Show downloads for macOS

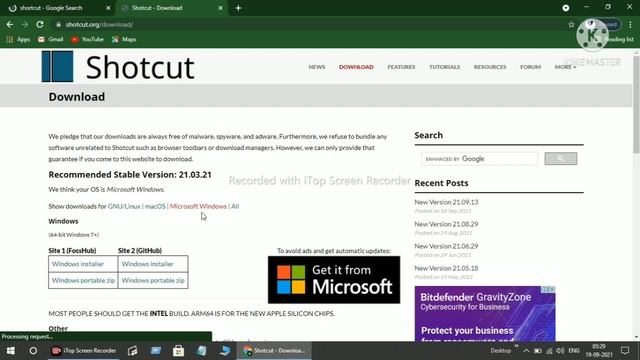(x=155, y=206)
